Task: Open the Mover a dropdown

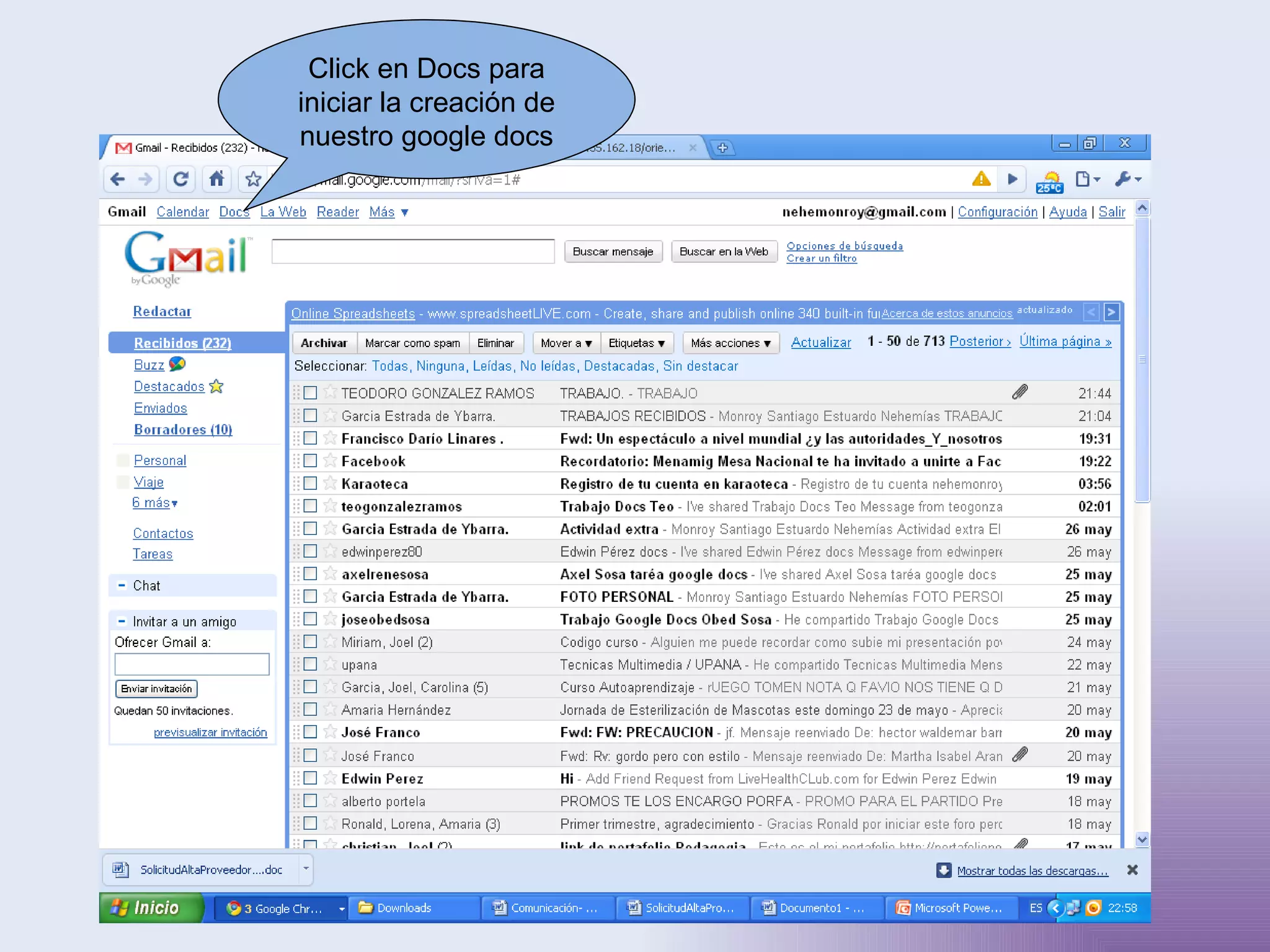Action: [x=566, y=343]
